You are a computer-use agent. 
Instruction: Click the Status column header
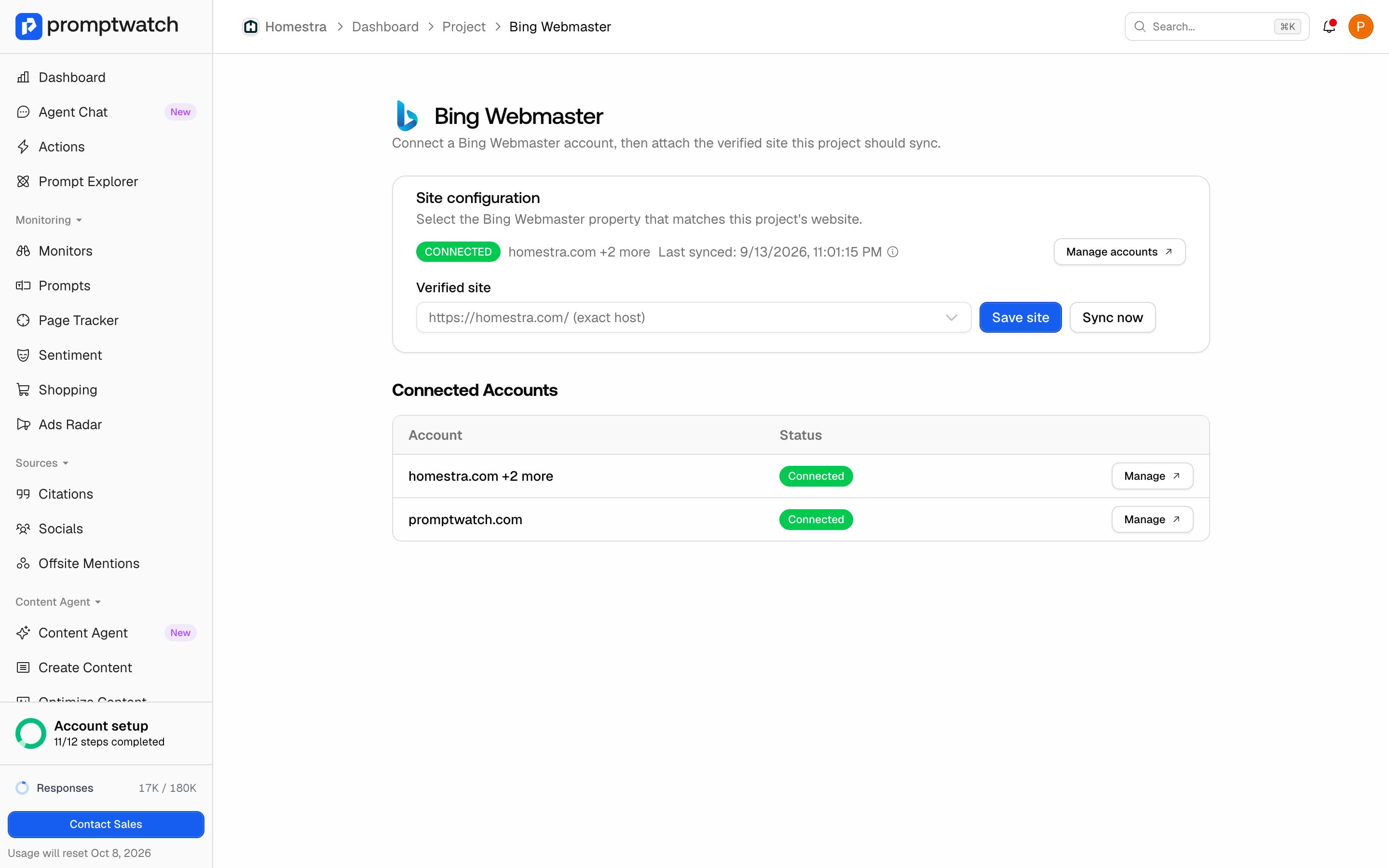pos(801,435)
